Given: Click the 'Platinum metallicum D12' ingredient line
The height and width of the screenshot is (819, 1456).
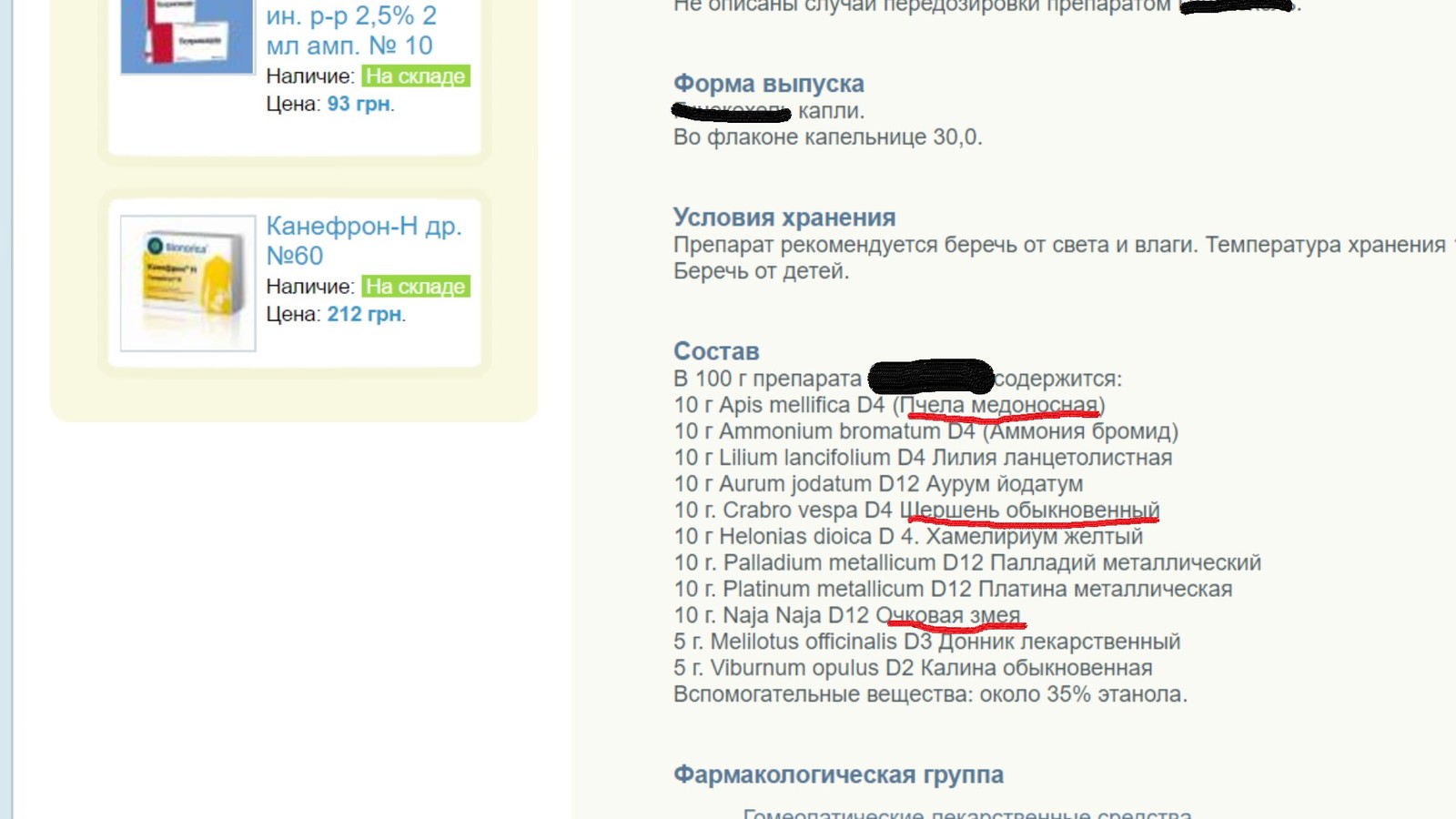Looking at the screenshot, I should 953,590.
